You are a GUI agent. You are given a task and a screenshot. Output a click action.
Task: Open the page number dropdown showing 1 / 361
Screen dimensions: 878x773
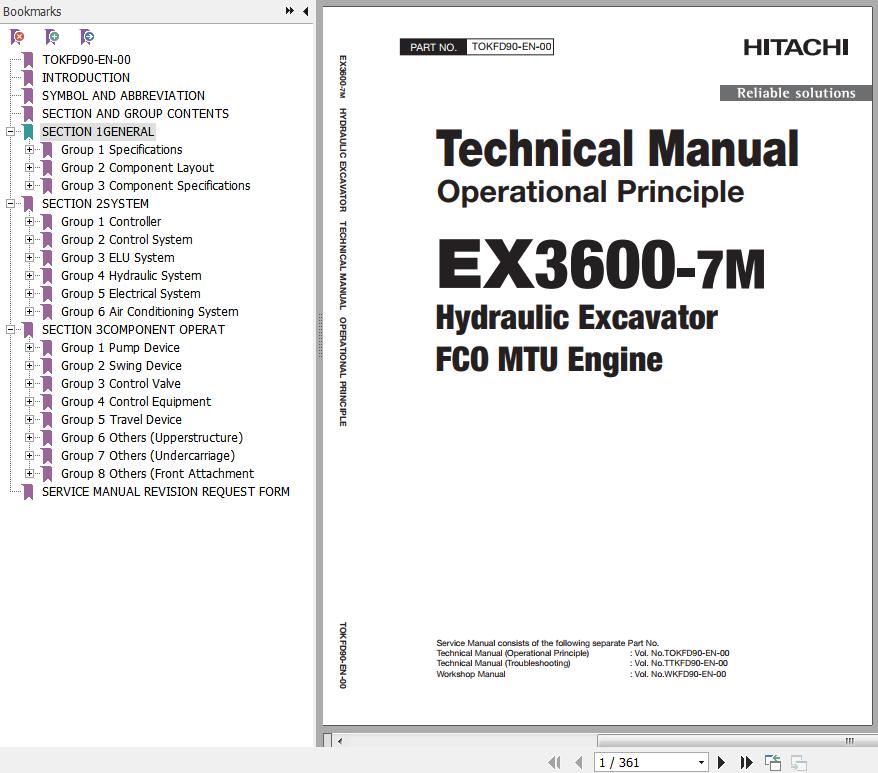(x=700, y=762)
